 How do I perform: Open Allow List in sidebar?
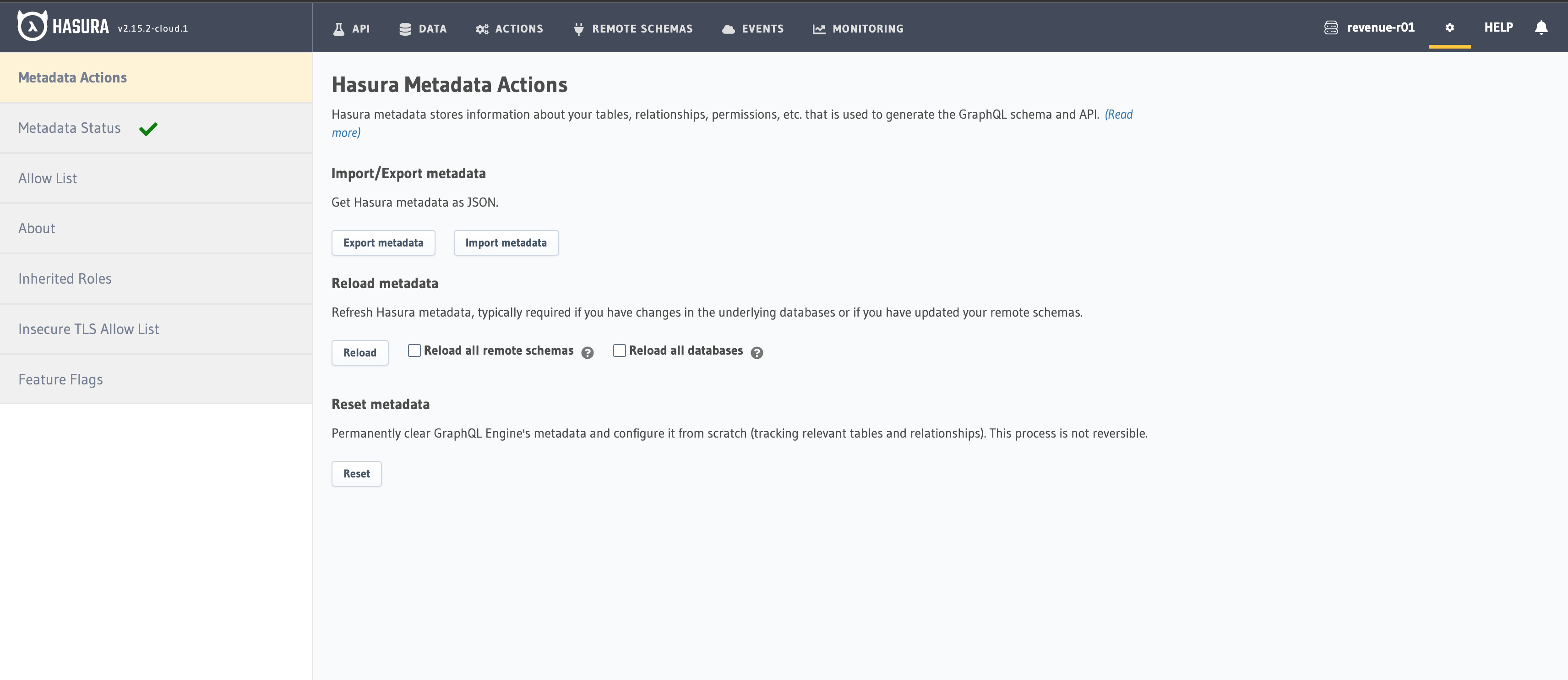click(x=157, y=179)
